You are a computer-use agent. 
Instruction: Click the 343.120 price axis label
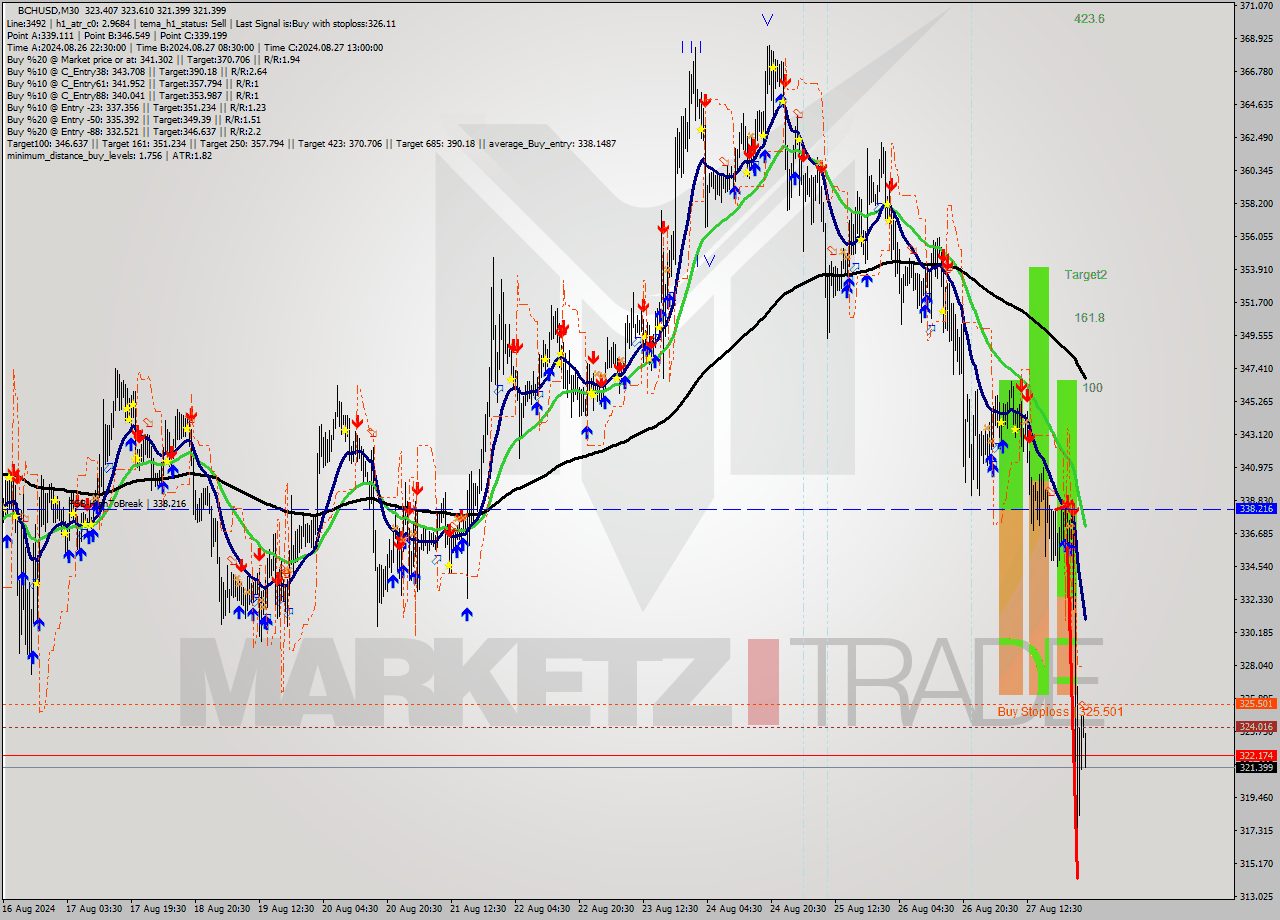1256,435
